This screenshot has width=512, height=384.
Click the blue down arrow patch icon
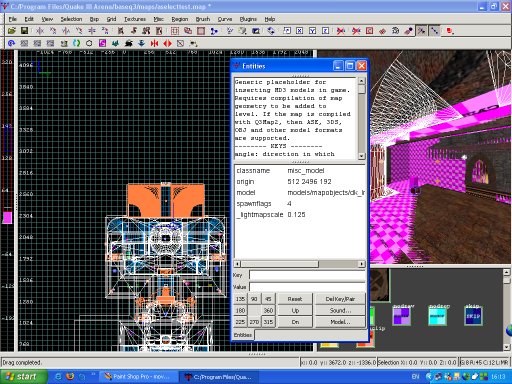coord(141,43)
